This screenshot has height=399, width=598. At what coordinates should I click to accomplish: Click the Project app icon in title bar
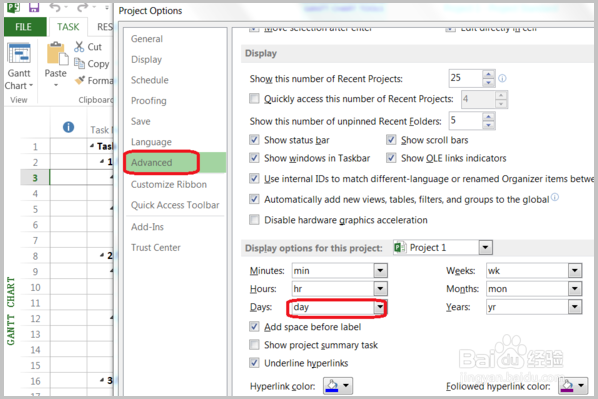coord(14,7)
